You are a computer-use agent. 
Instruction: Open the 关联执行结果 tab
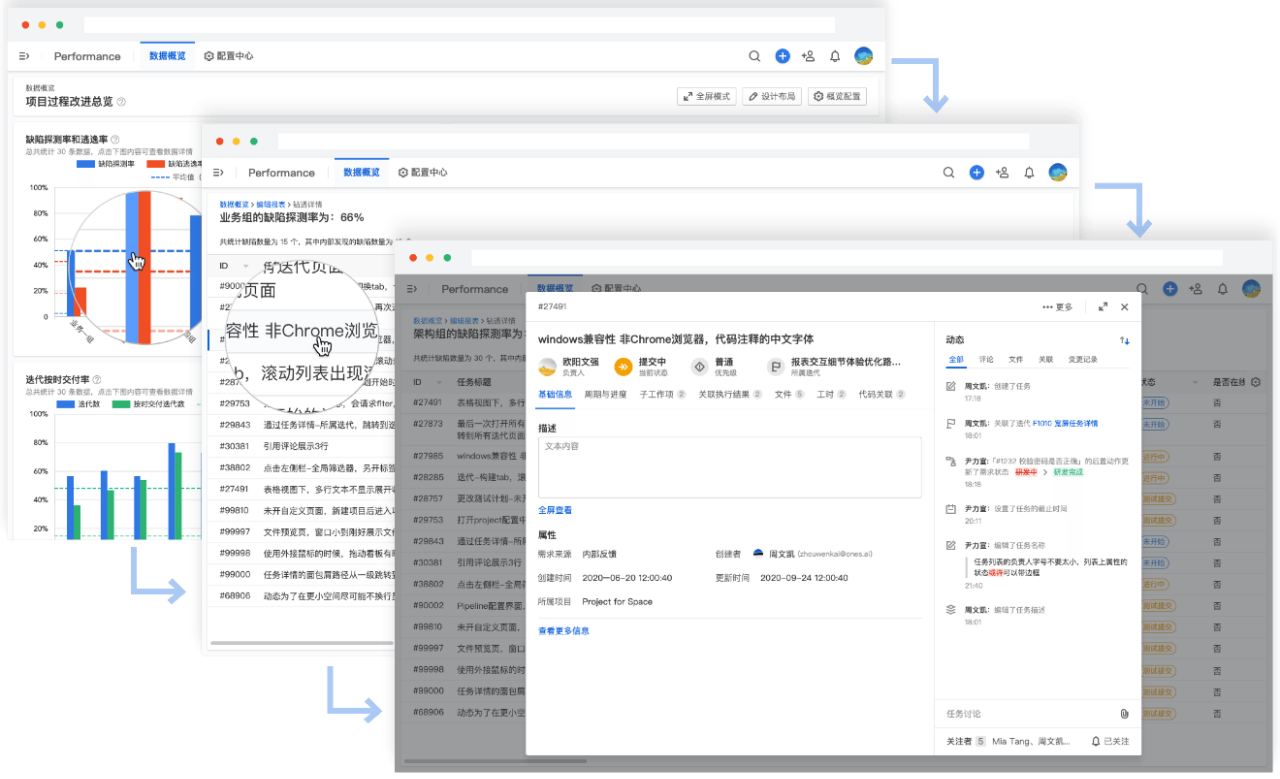[x=730, y=395]
